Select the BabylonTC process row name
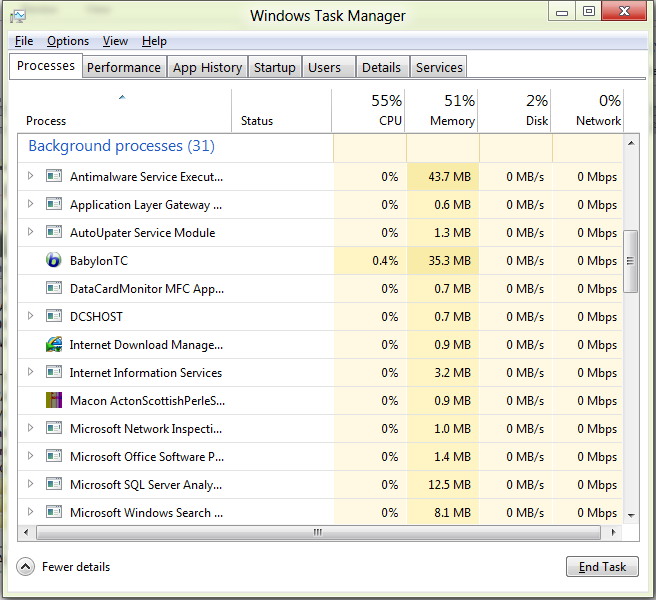The image size is (656, 600). pyautogui.click(x=99, y=261)
